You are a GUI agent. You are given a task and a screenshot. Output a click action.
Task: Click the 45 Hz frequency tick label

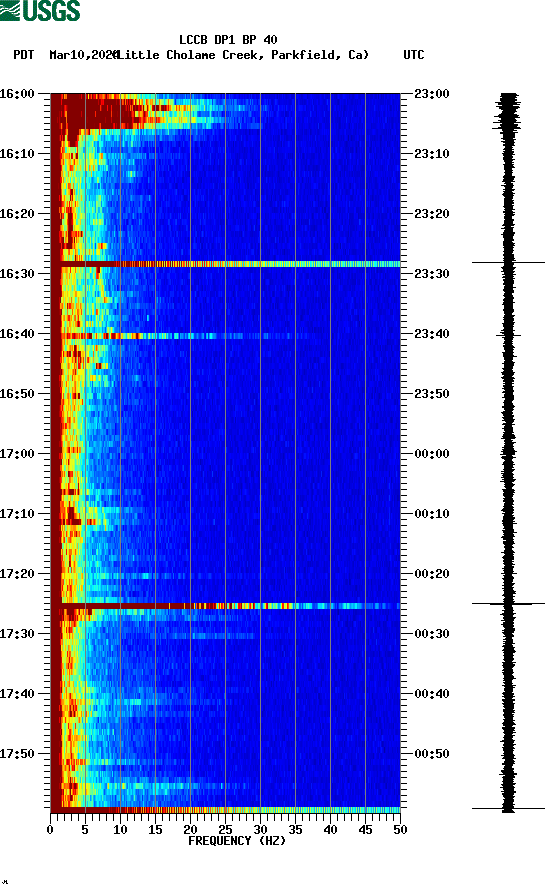point(365,830)
